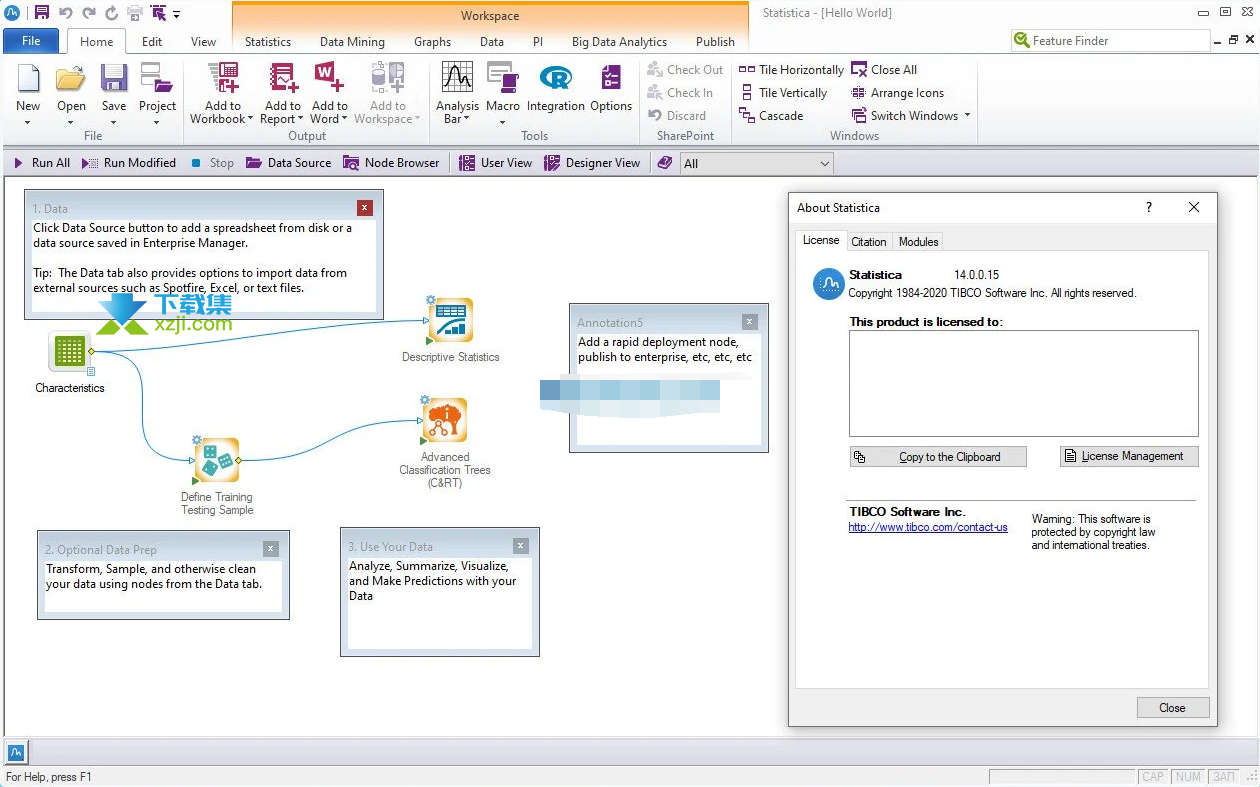The image size is (1260, 787).
Task: Click Run Modified
Action: [129, 163]
